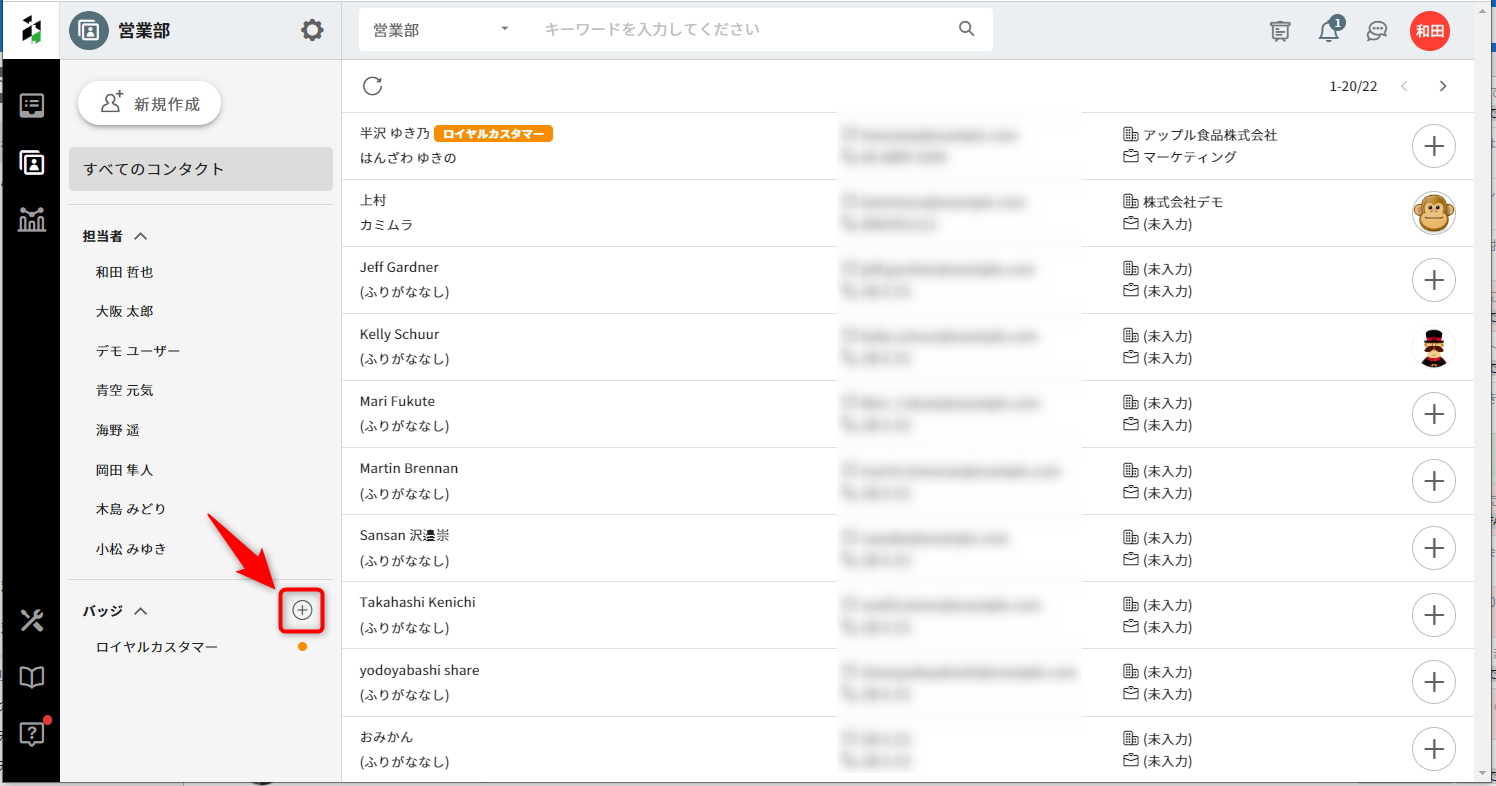Click the refresh icon above contact list
The image size is (1496, 786).
click(x=373, y=86)
